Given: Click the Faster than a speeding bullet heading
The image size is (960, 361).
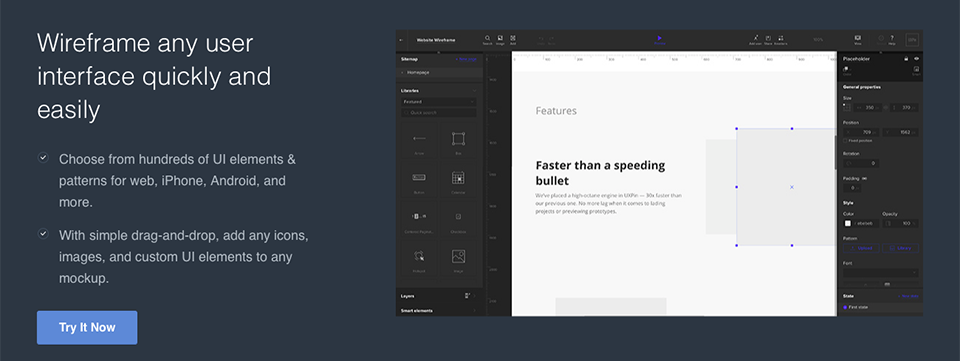Looking at the screenshot, I should [600, 173].
